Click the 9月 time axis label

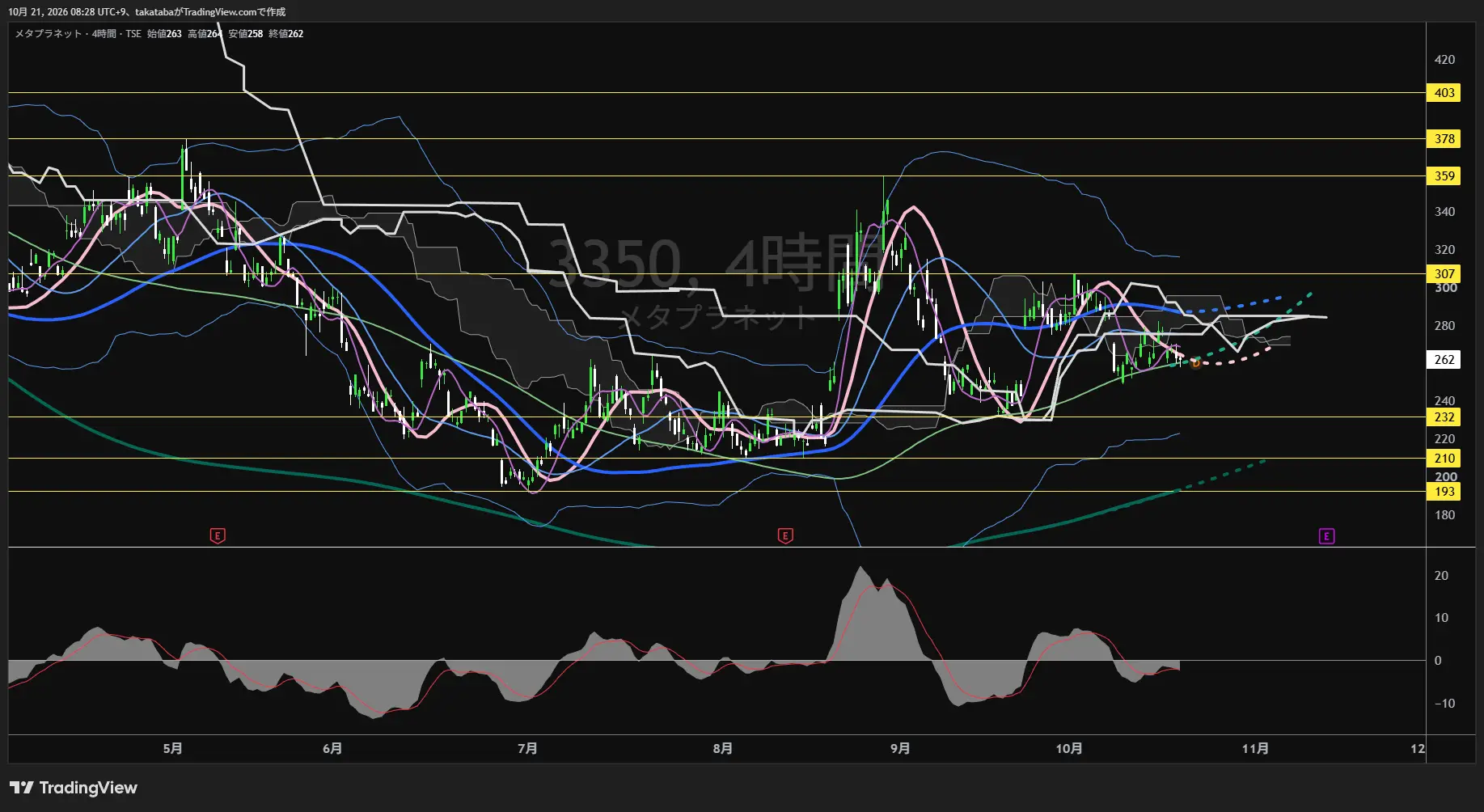pos(900,749)
